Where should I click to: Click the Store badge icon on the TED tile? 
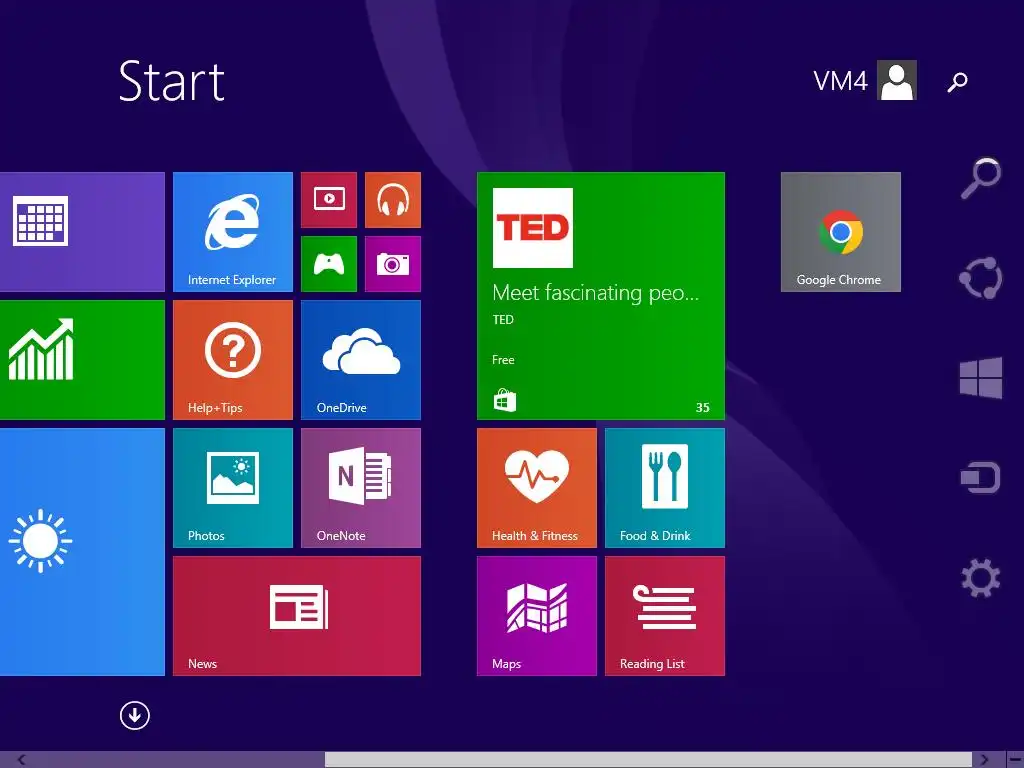click(504, 400)
